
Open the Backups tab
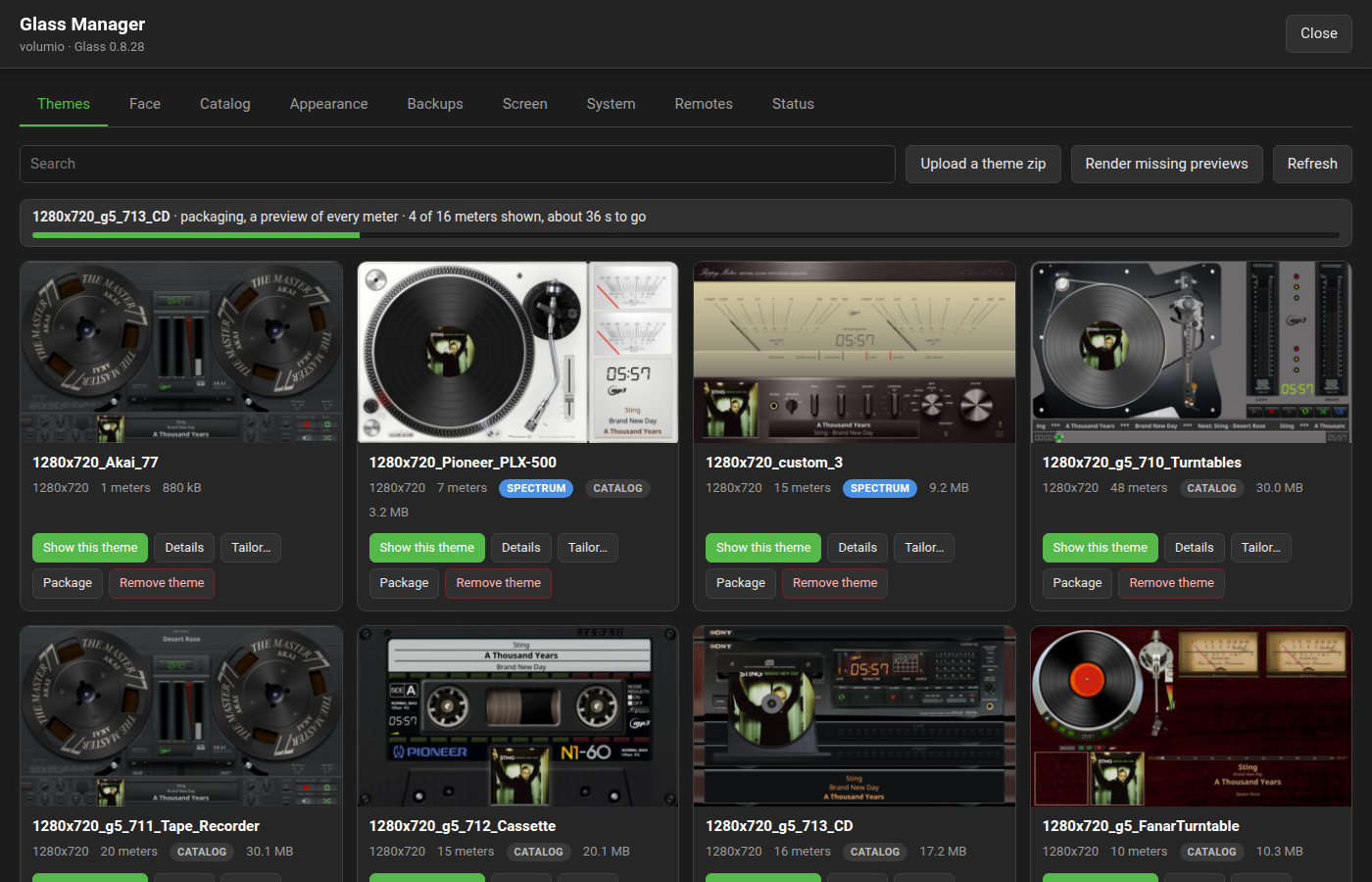point(435,104)
